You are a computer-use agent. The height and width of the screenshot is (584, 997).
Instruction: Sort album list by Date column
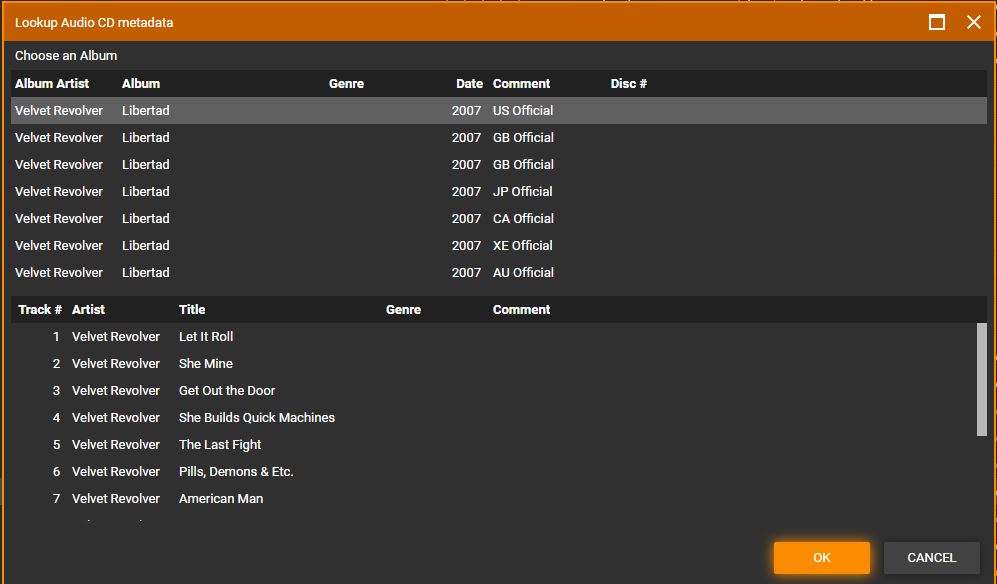tap(469, 84)
